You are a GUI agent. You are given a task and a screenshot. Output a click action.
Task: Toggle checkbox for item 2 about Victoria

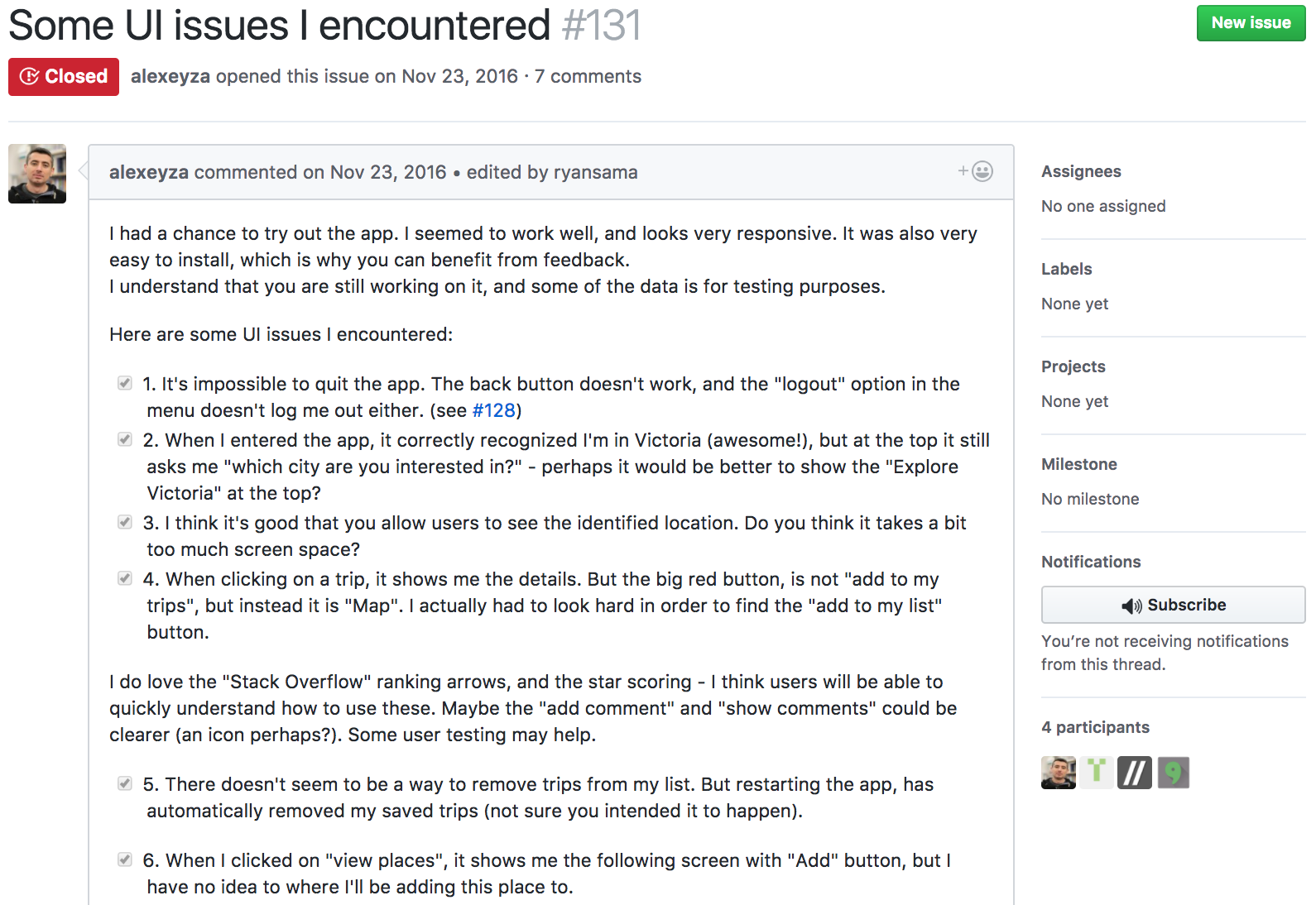tap(125, 439)
